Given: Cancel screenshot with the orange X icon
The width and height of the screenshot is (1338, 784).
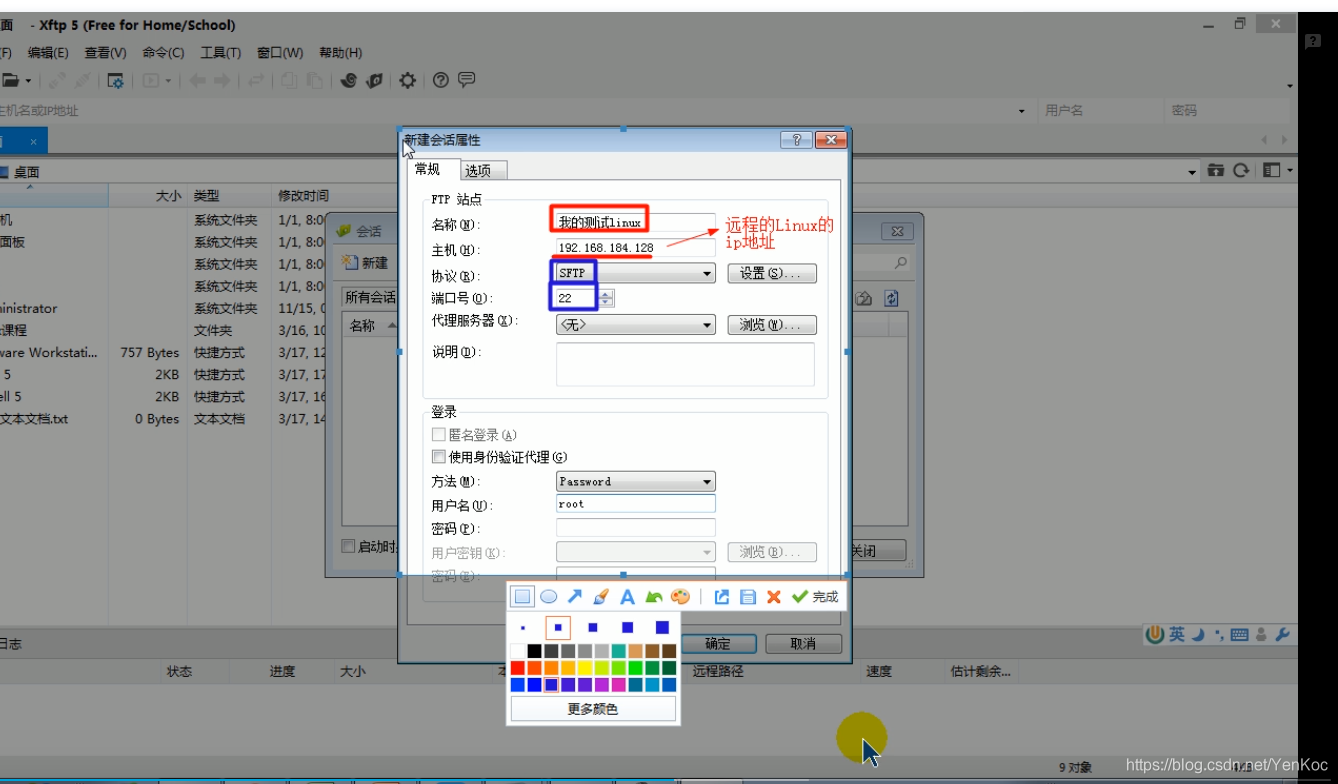Looking at the screenshot, I should tap(773, 597).
